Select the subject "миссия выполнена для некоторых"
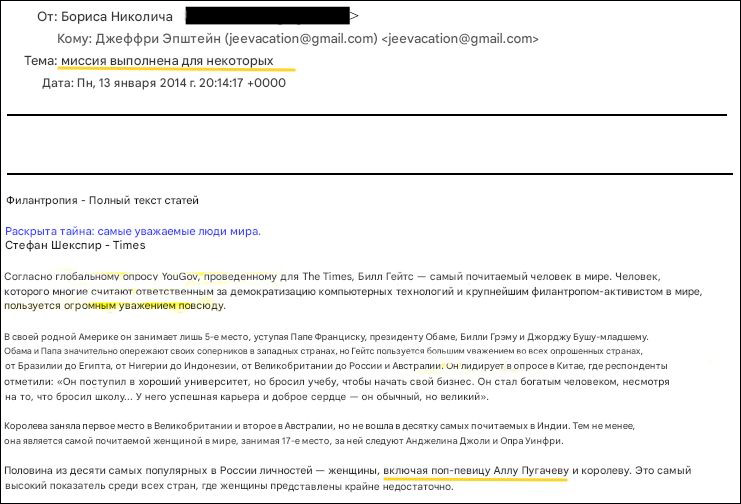Image resolution: width=741 pixels, height=504 pixels. (167, 62)
